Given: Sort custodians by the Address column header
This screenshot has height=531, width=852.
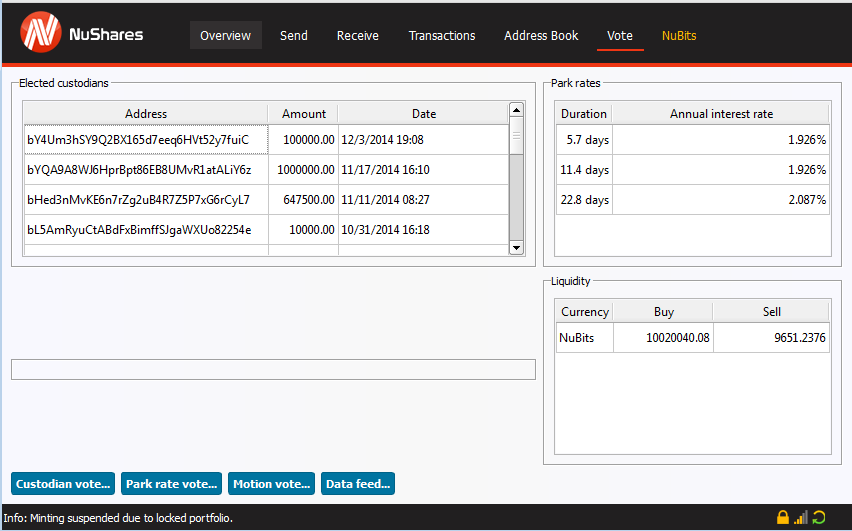Looking at the screenshot, I should click(x=146, y=114).
